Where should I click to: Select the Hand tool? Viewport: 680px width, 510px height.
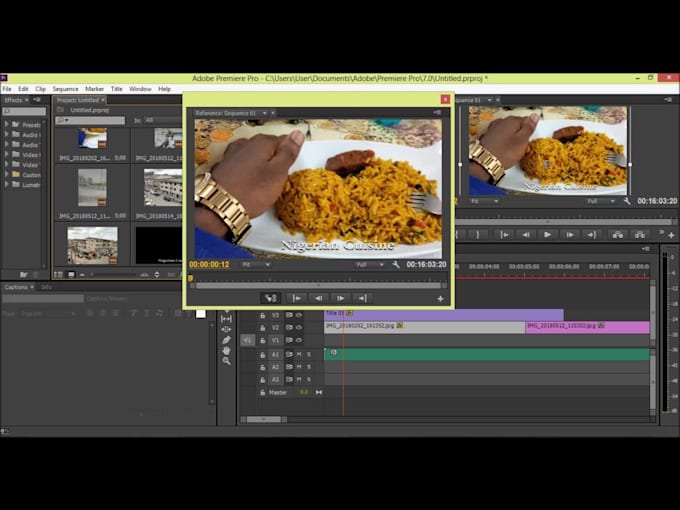coord(226,350)
